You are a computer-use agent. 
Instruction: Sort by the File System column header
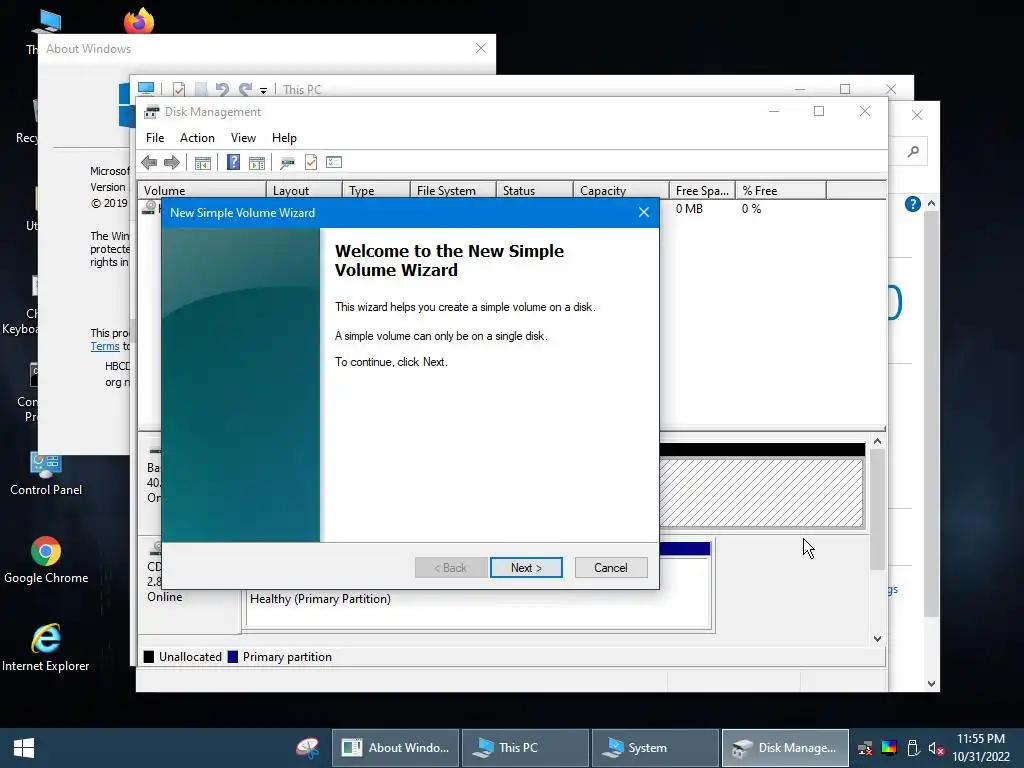pyautogui.click(x=453, y=190)
